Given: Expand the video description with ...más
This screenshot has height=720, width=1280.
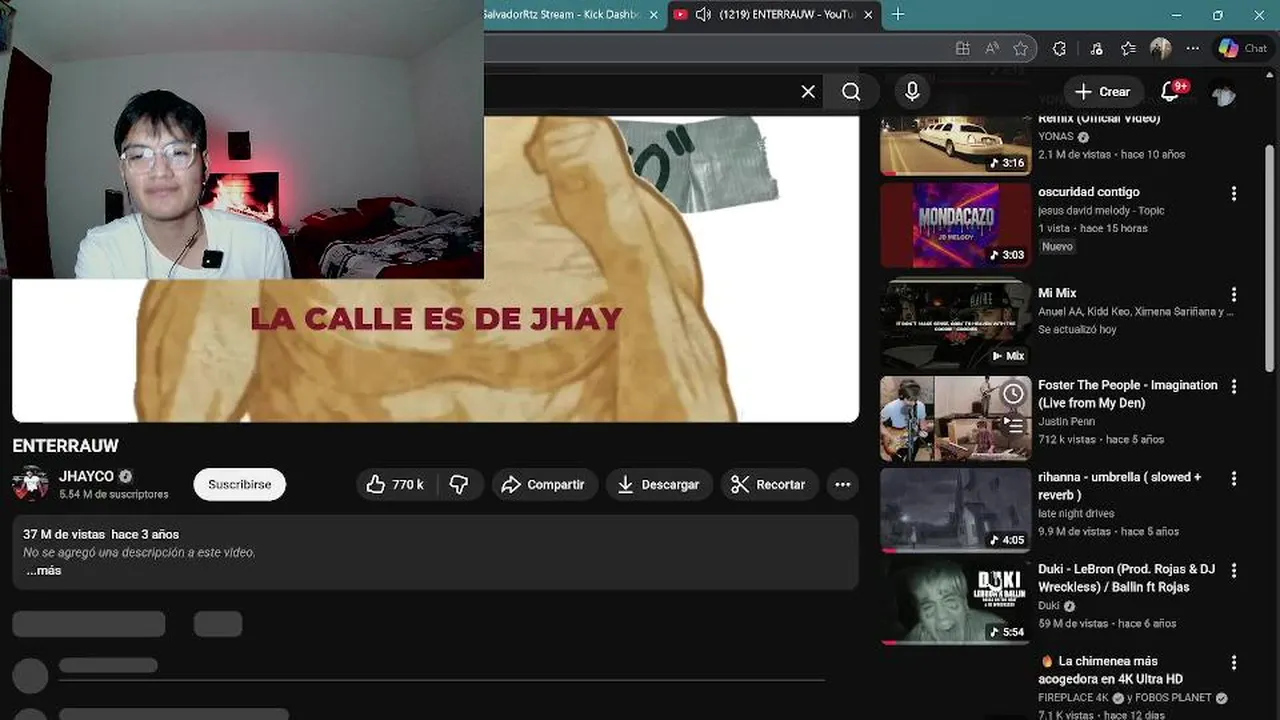Looking at the screenshot, I should 43,571.
